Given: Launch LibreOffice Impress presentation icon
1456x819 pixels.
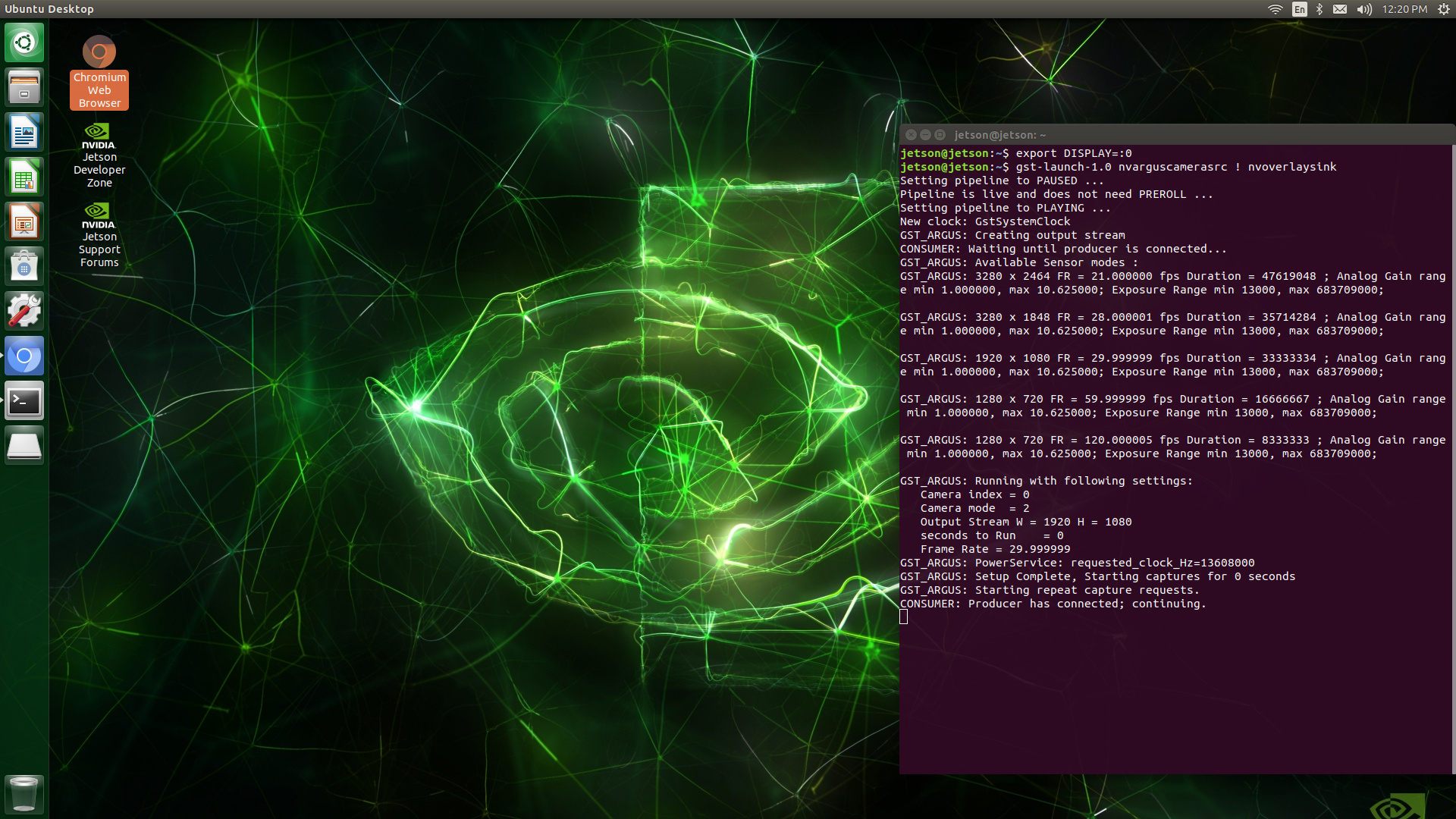Looking at the screenshot, I should click(24, 222).
